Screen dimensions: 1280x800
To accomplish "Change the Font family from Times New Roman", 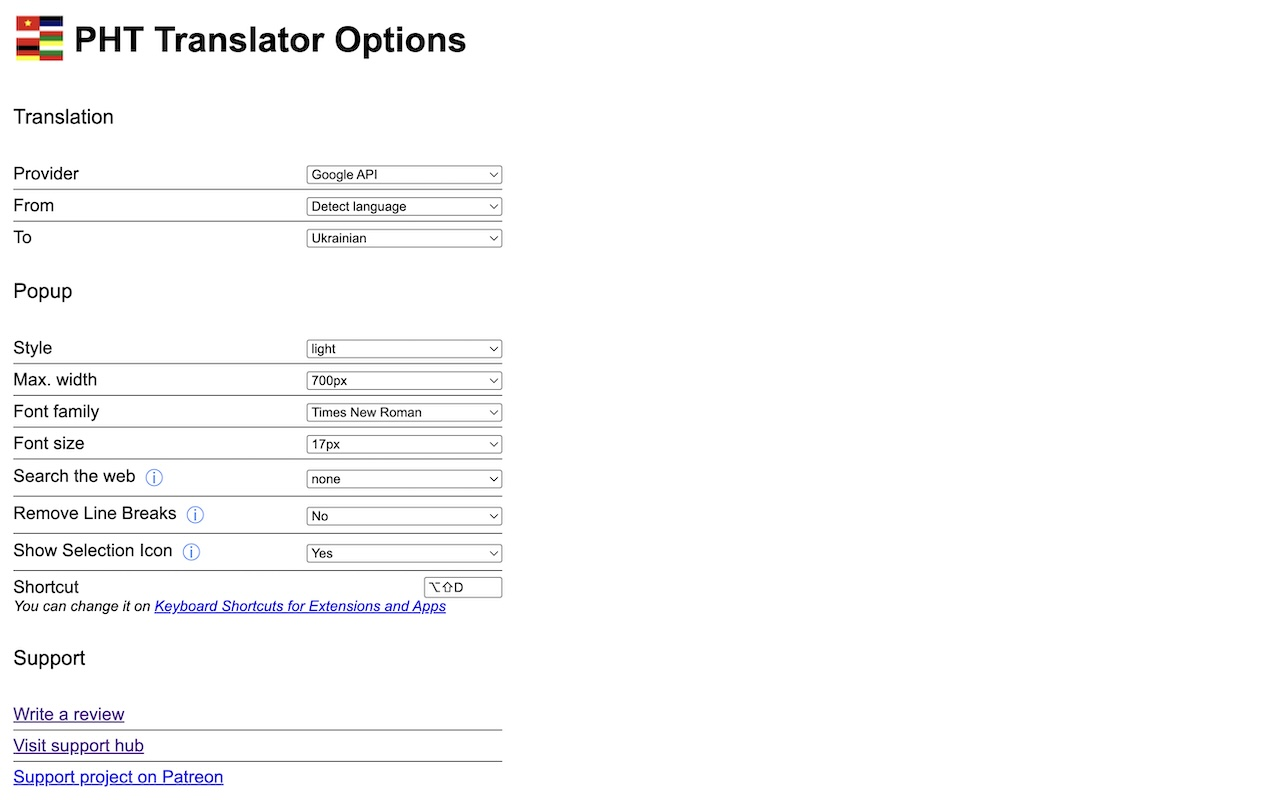I will (404, 412).
